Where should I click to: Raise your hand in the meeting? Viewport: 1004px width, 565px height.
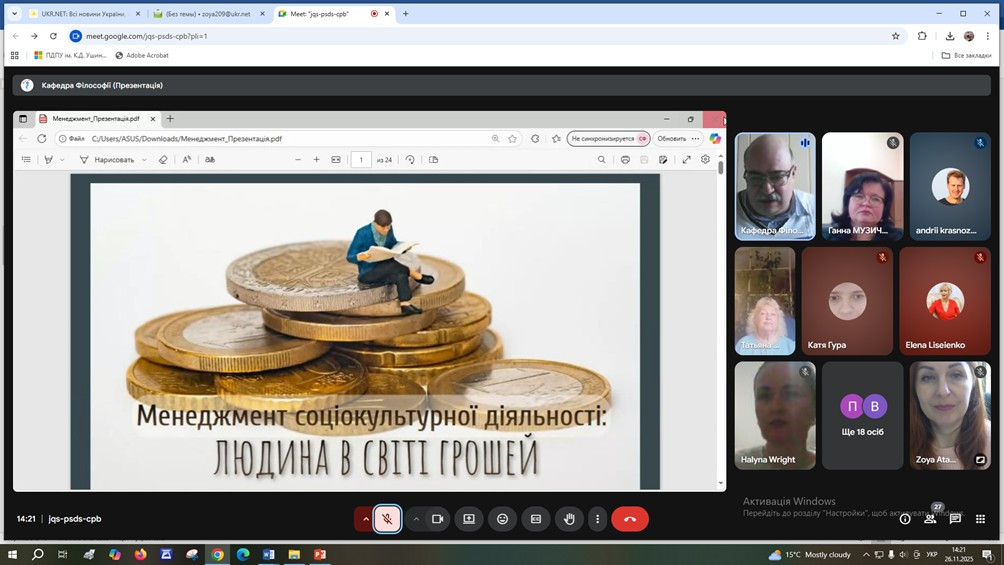(x=569, y=519)
